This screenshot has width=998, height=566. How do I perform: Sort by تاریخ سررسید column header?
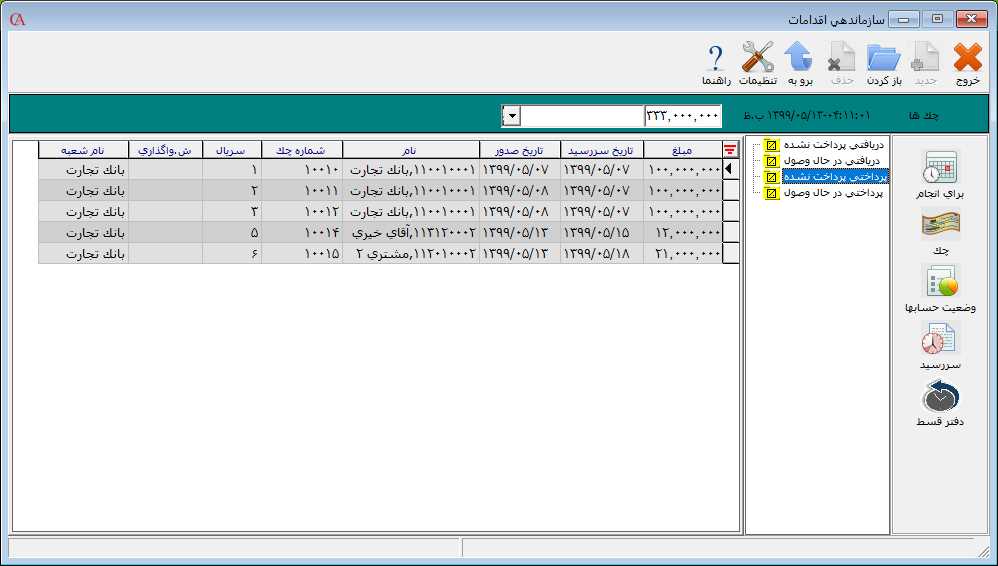[601, 150]
